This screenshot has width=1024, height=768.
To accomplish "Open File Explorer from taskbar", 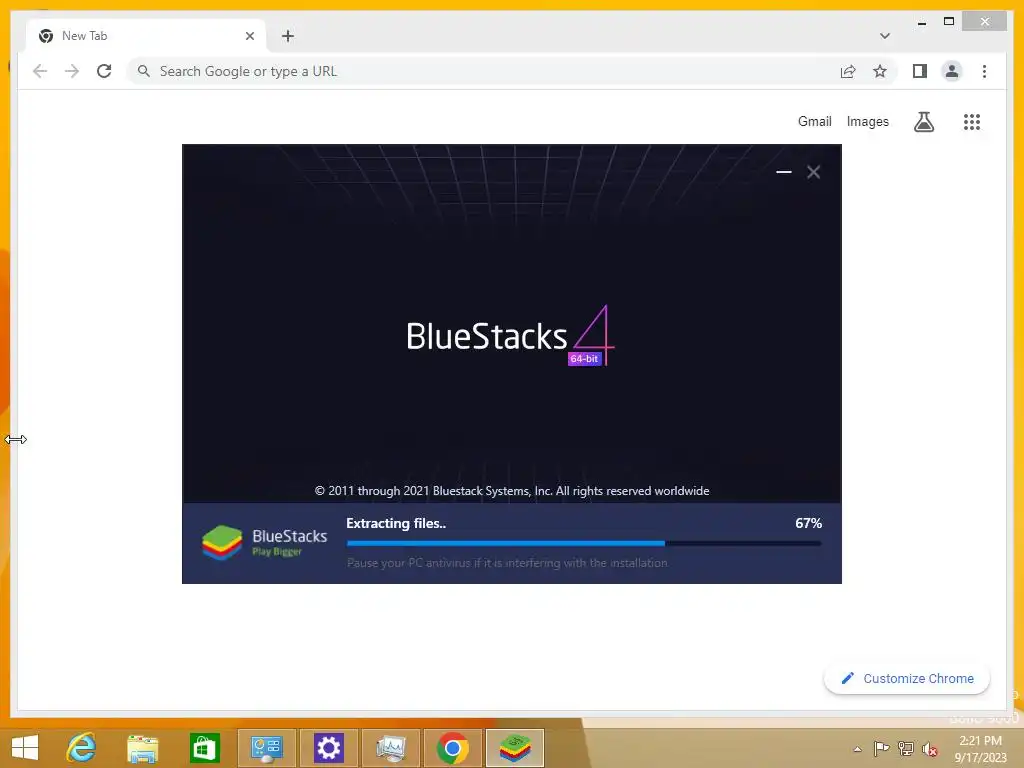I will 142,748.
